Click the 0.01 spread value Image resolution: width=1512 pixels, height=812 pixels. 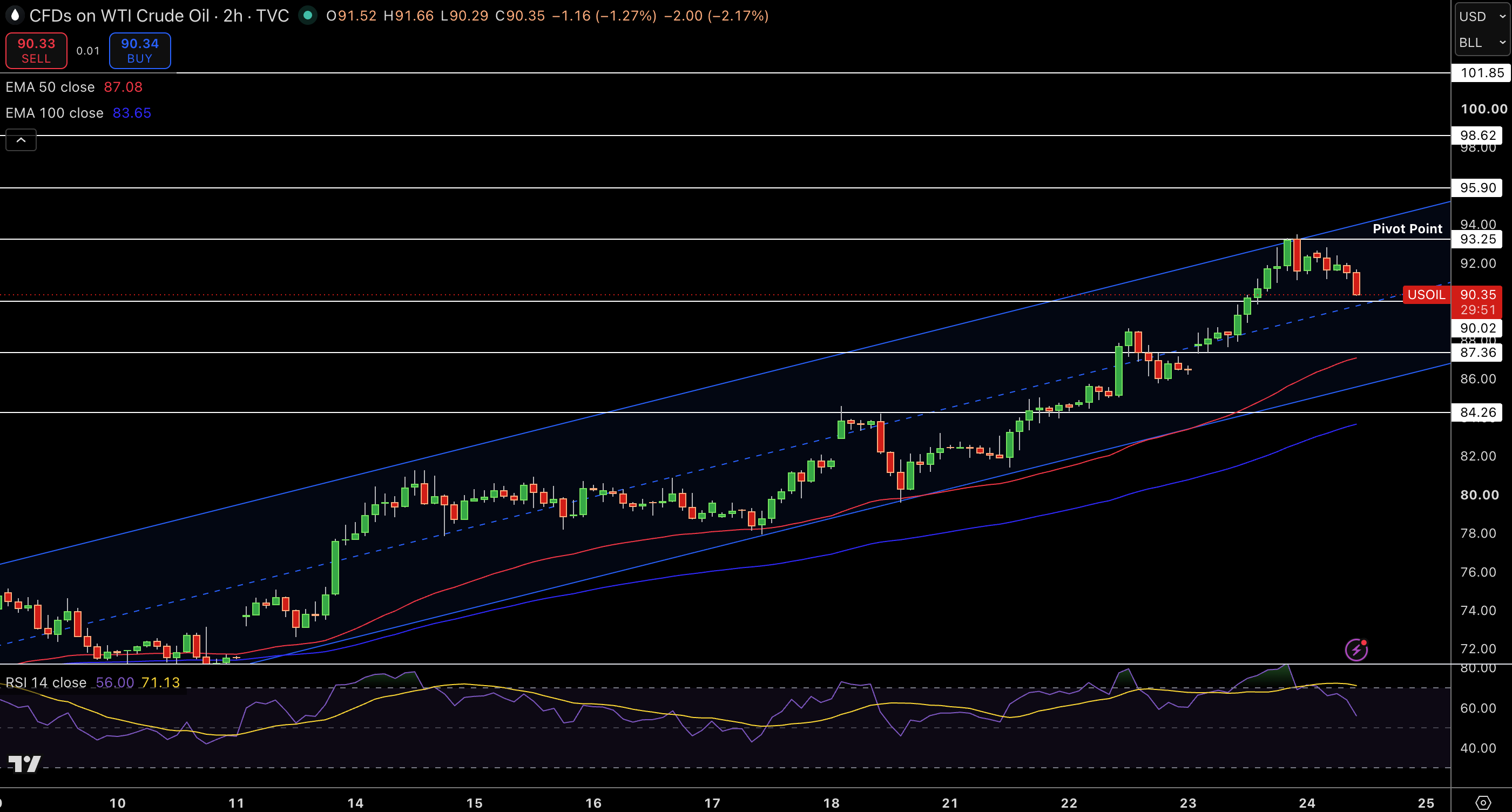(88, 51)
